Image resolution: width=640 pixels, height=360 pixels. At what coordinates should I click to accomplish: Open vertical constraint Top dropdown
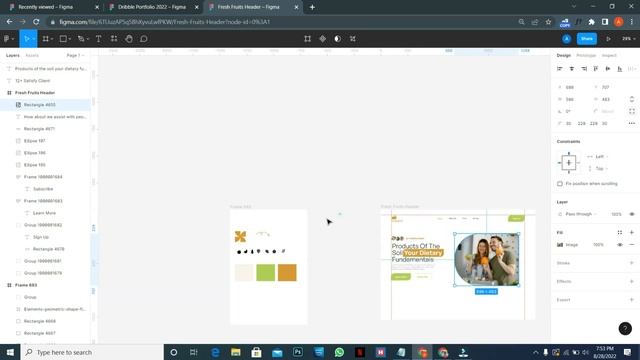[598, 168]
